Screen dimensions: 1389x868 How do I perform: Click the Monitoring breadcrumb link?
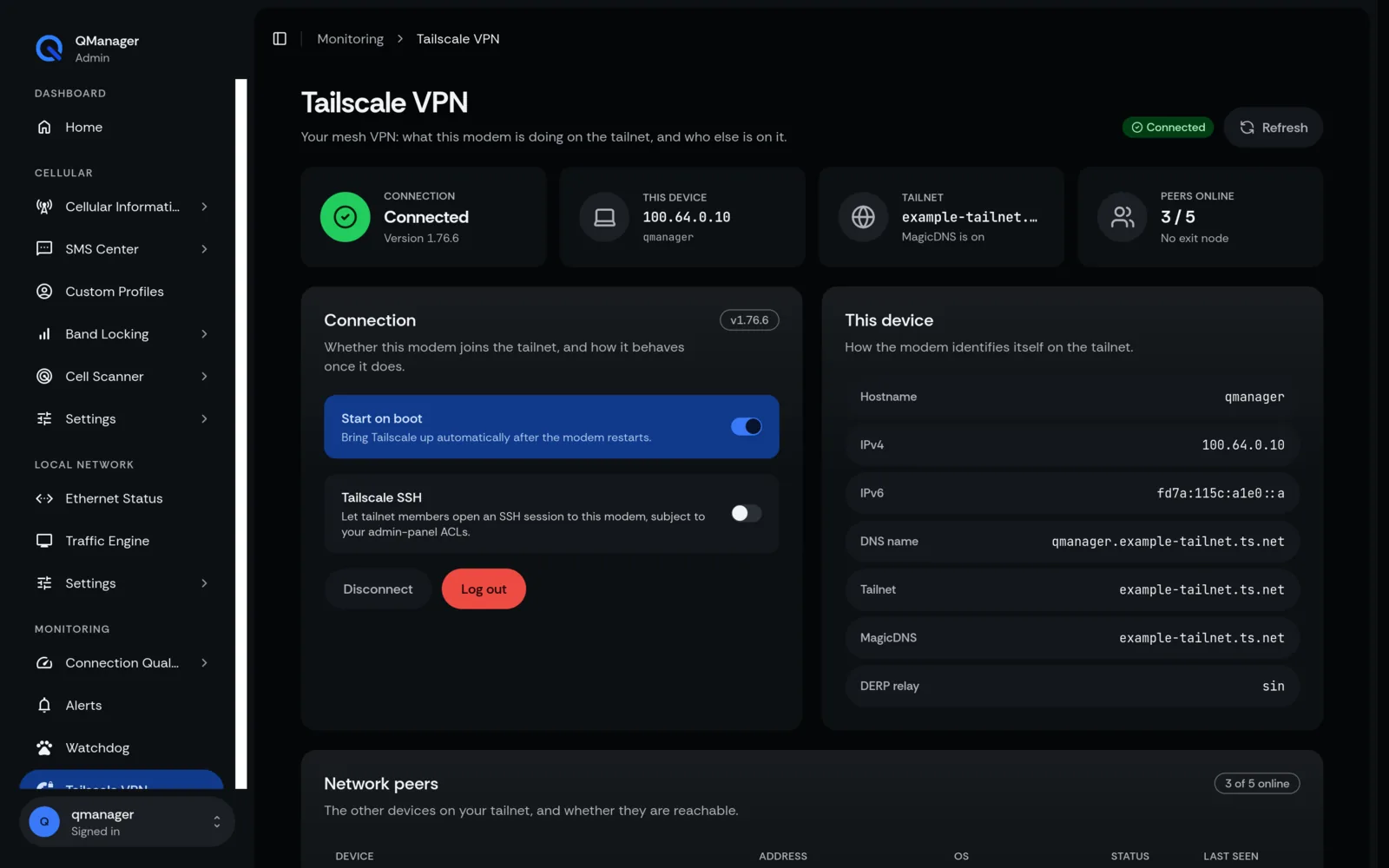(350, 38)
